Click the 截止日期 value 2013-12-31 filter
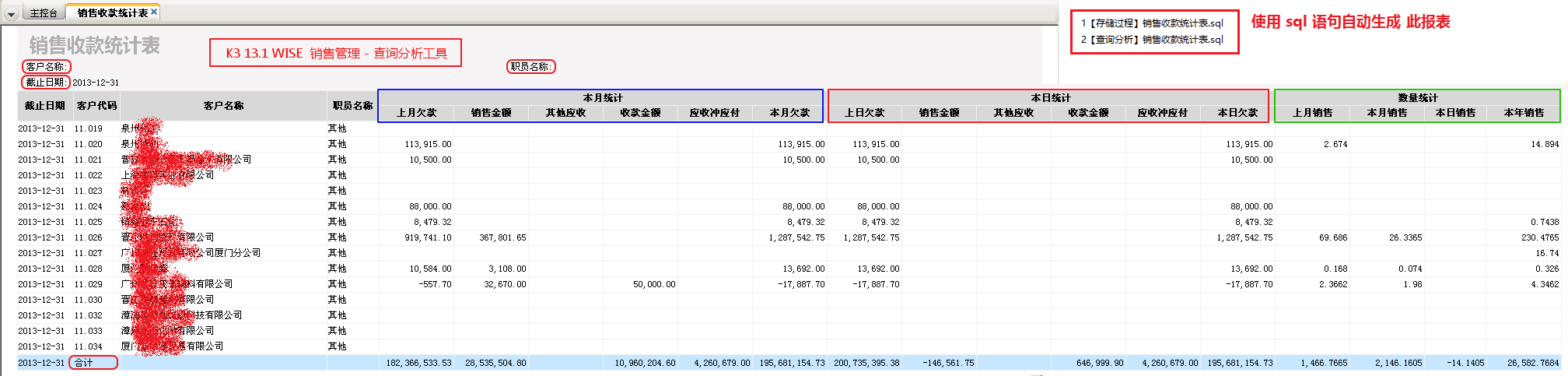The width and height of the screenshot is (1568, 376). tap(96, 83)
